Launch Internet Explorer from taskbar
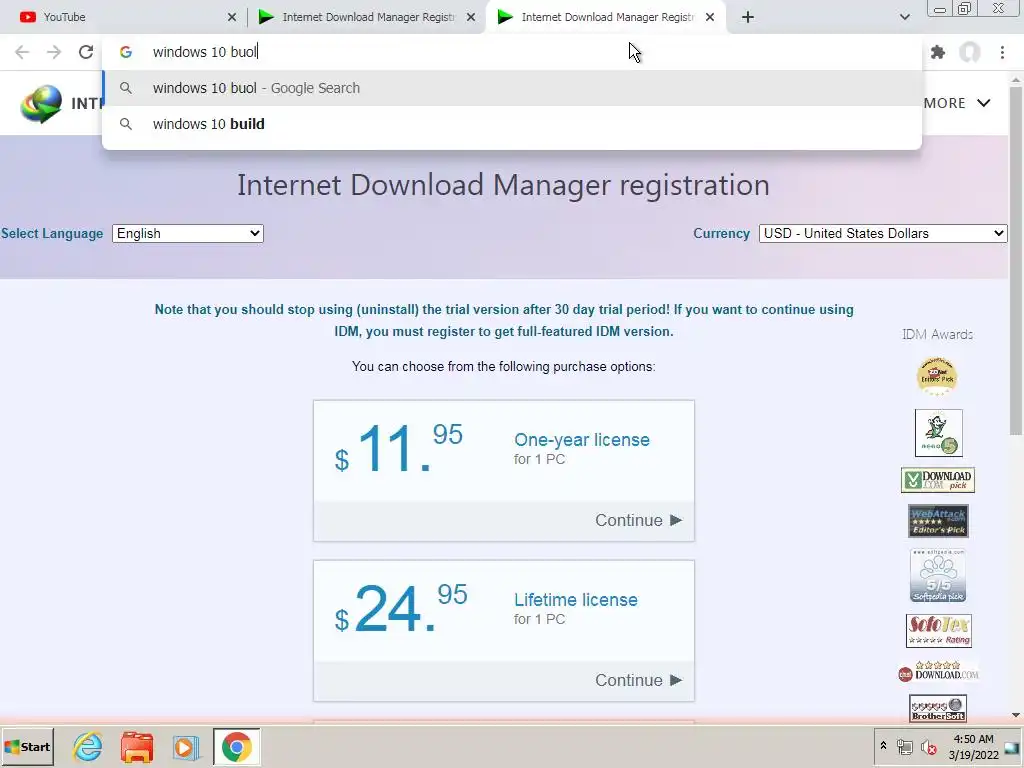Viewport: 1024px width, 768px height. [88, 747]
